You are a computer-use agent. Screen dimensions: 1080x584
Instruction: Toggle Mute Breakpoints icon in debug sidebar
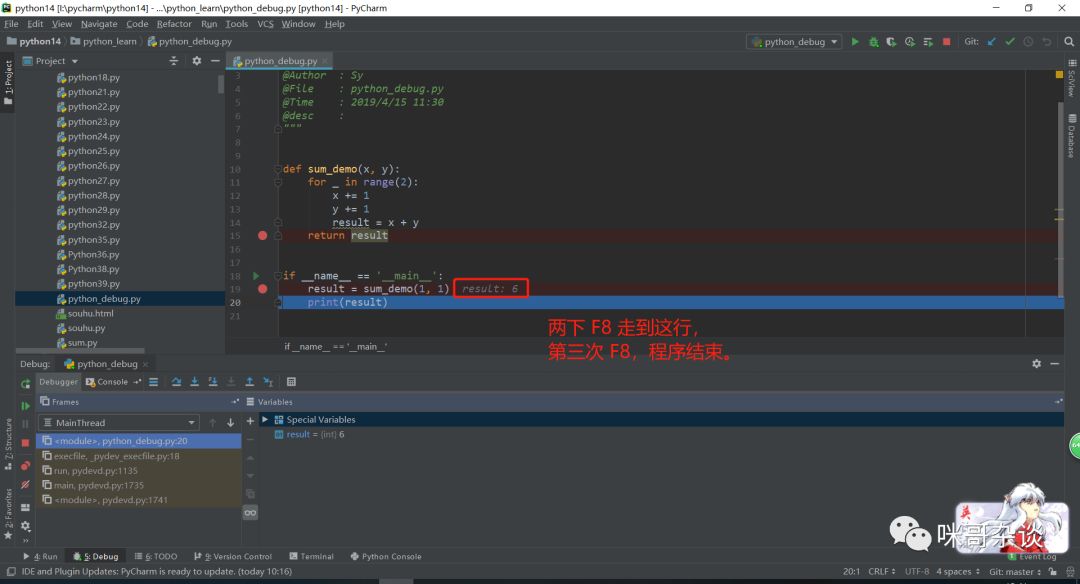pyautogui.click(x=25, y=485)
